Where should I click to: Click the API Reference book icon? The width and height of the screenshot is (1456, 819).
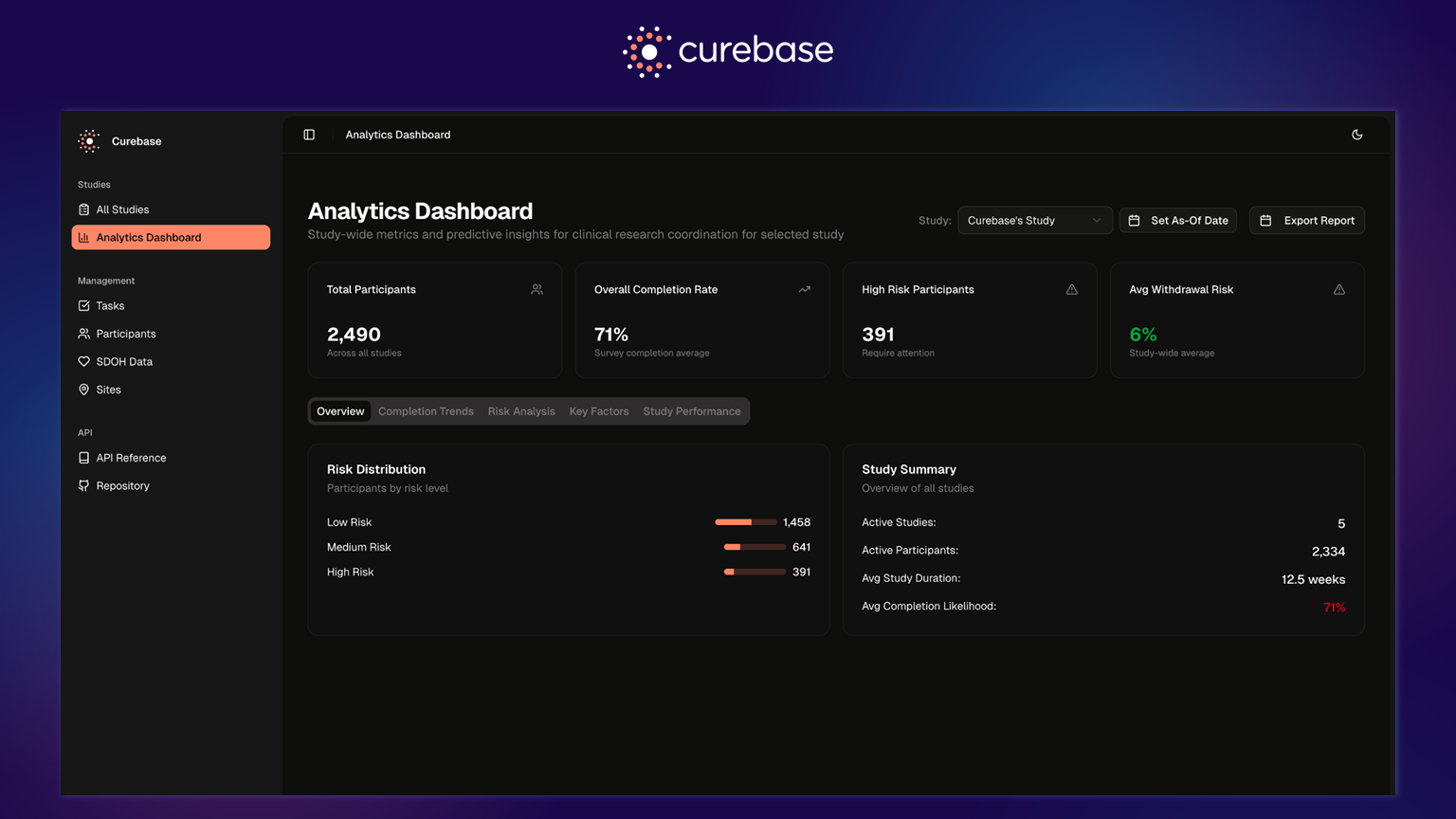84,458
